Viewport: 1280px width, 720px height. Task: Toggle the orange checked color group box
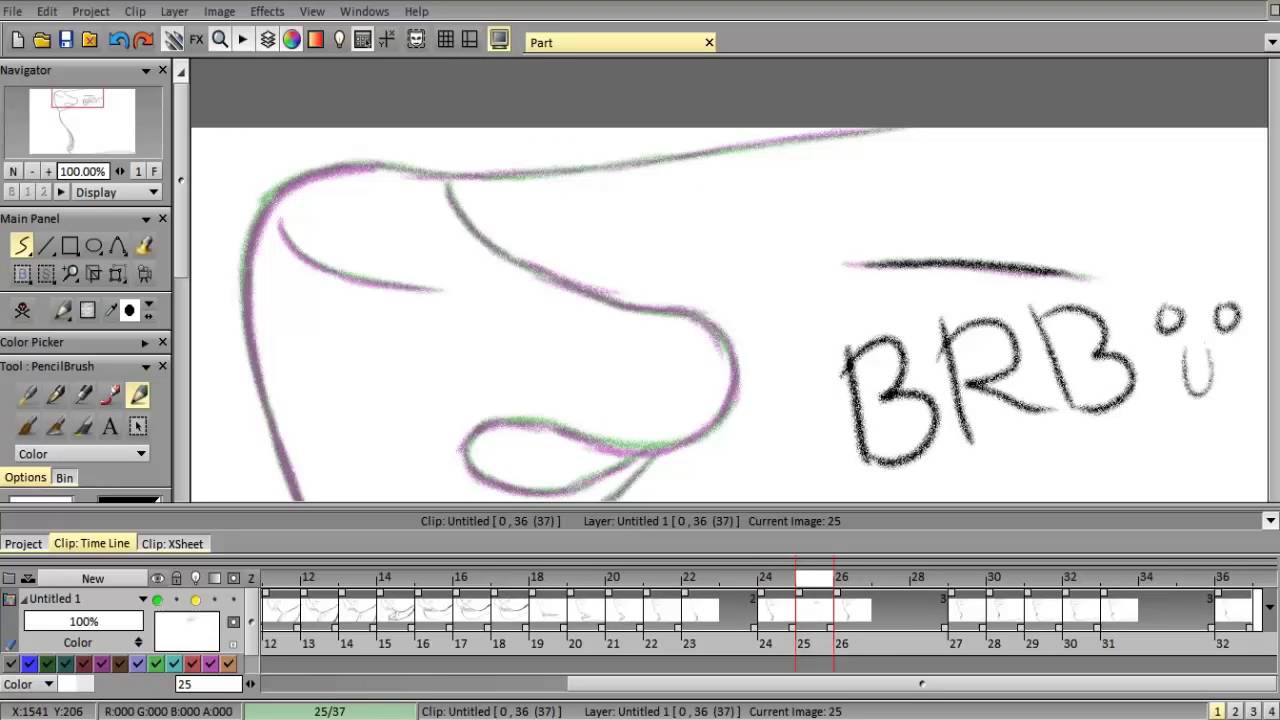point(228,663)
